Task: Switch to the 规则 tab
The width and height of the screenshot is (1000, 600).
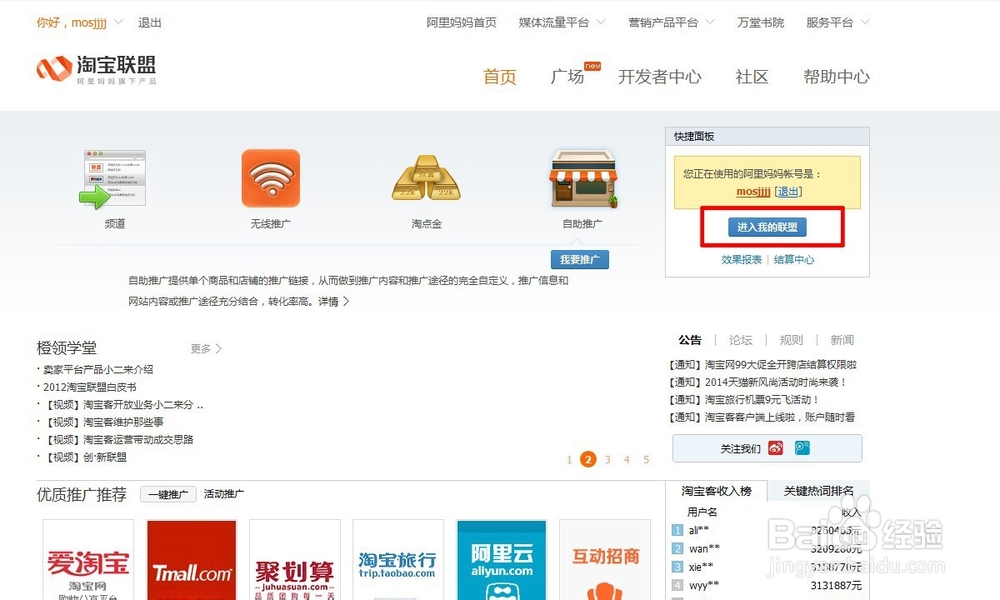Action: pyautogui.click(x=791, y=340)
